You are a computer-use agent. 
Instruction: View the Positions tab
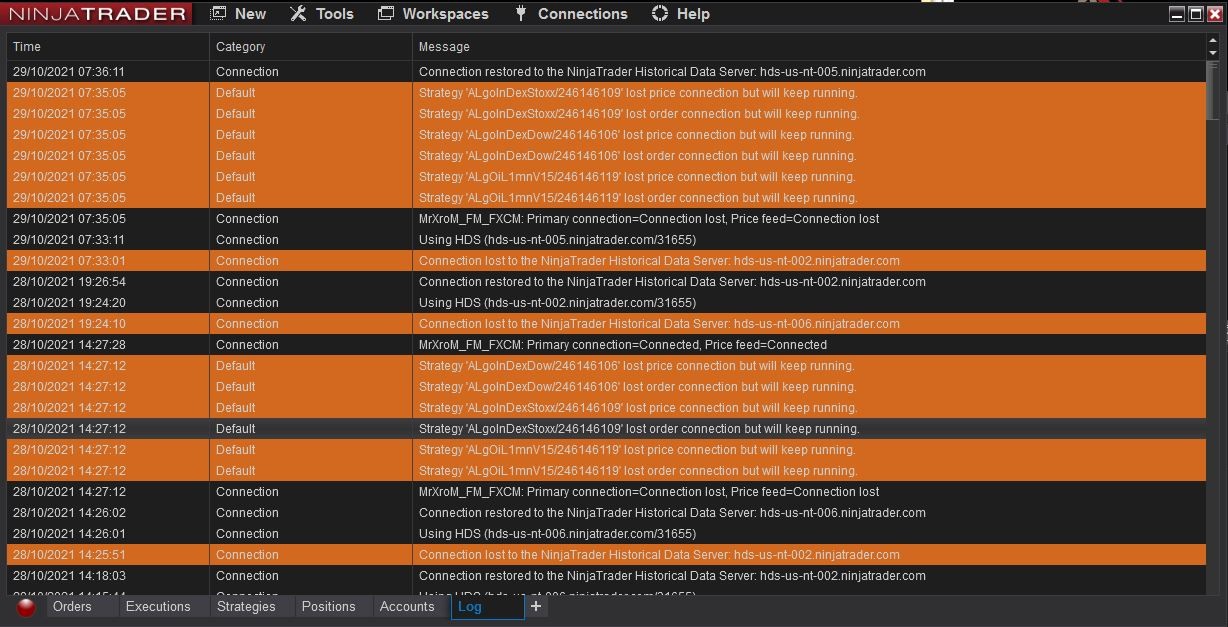click(328, 606)
